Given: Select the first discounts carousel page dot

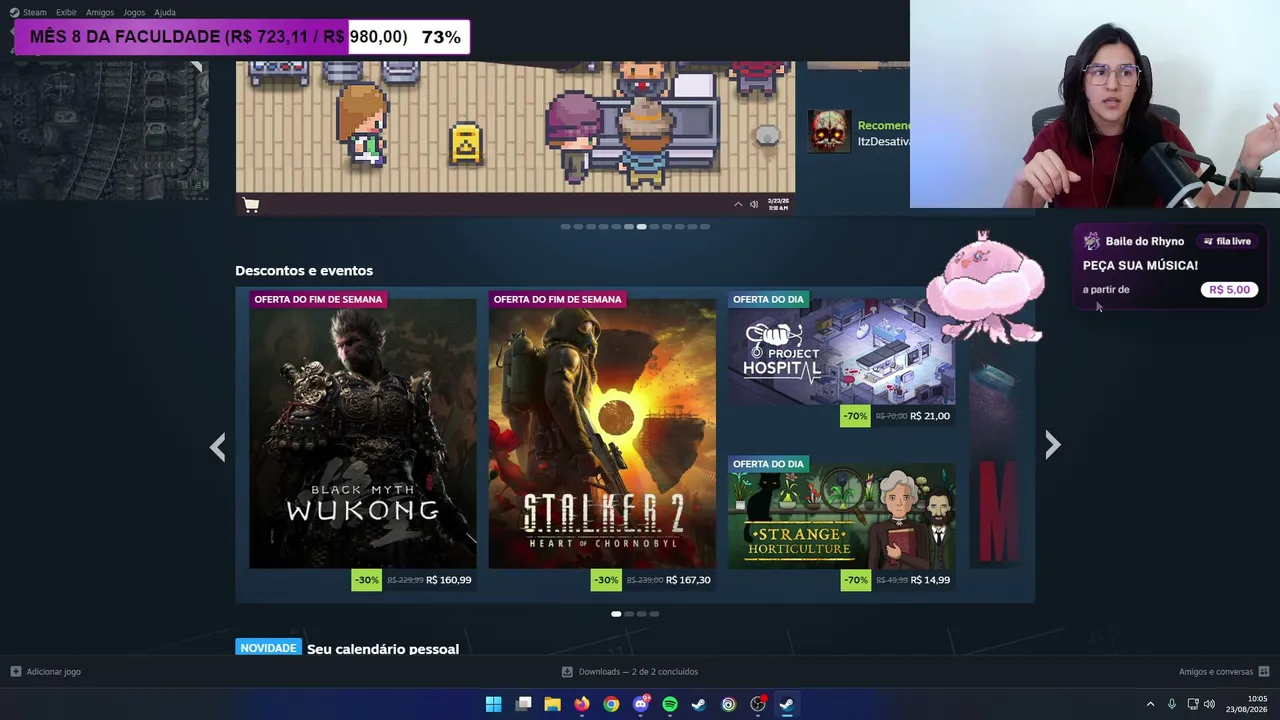Looking at the screenshot, I should pos(616,614).
